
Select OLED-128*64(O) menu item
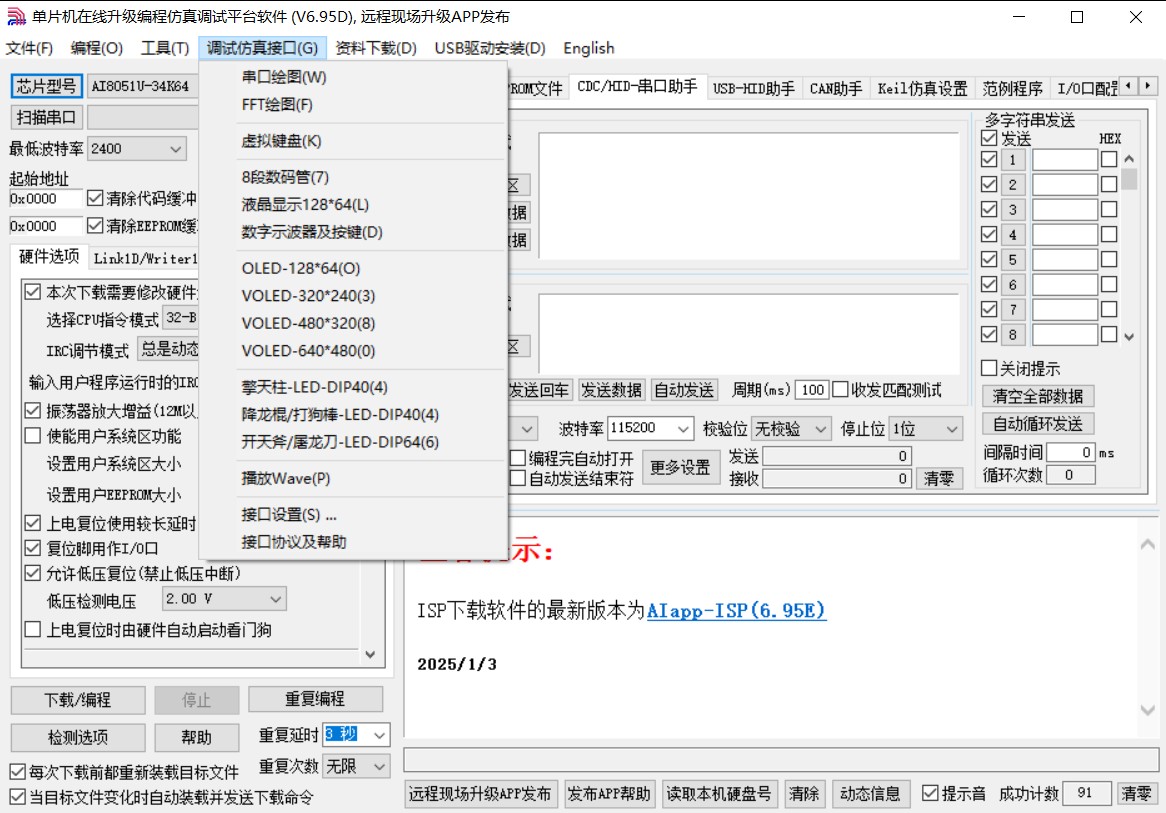300,268
